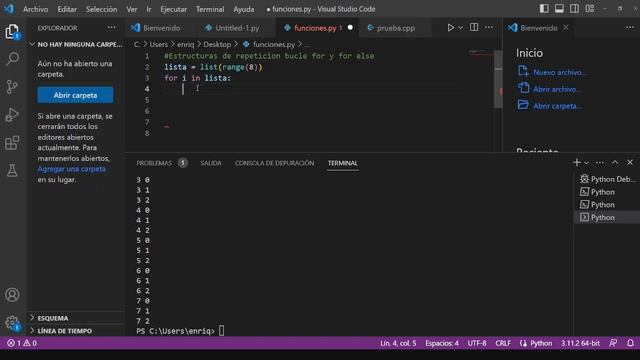Image resolution: width=640 pixels, height=360 pixels.
Task: Open notifications bell in status bar
Action: (630, 343)
